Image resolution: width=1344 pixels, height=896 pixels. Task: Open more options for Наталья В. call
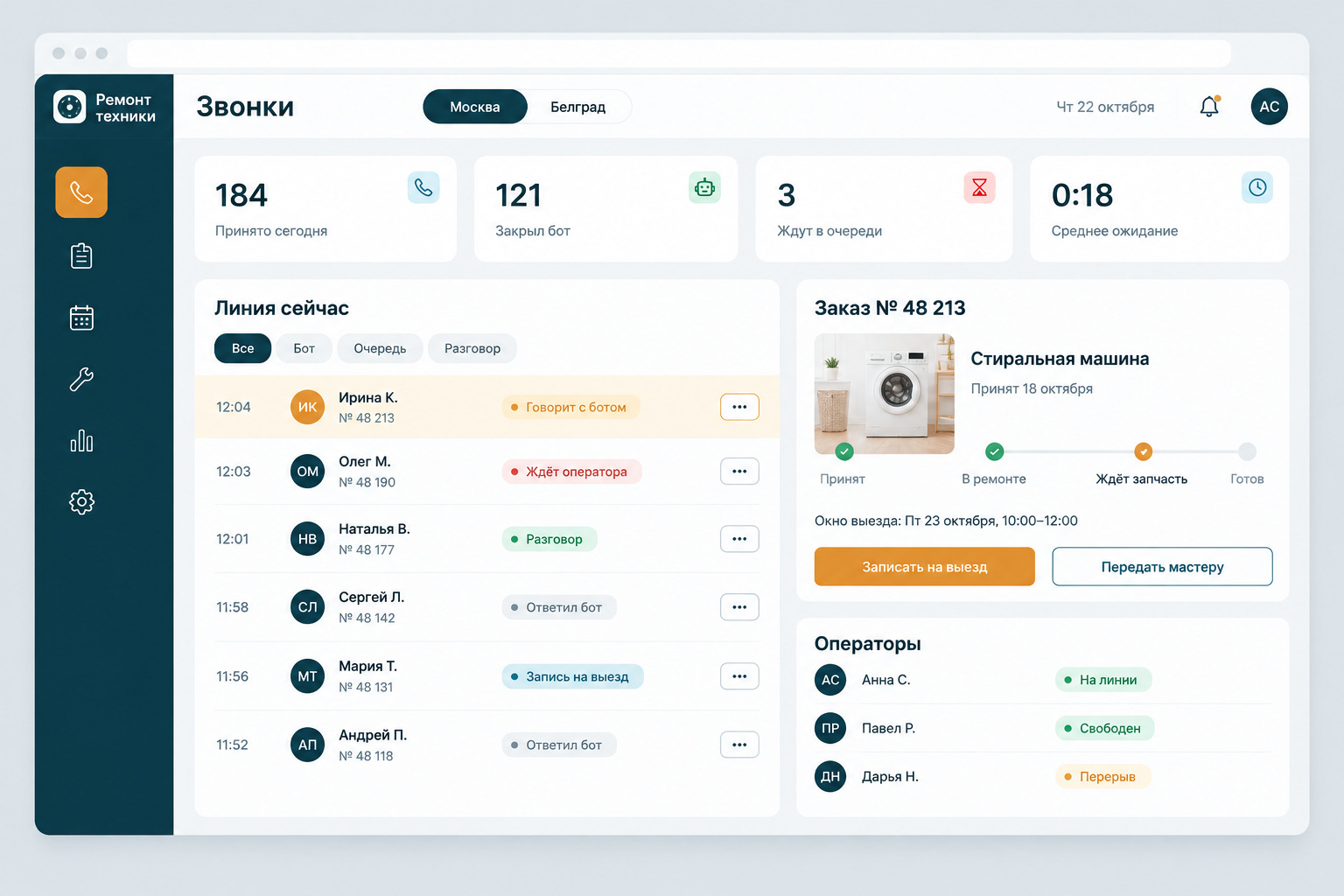pos(739,539)
